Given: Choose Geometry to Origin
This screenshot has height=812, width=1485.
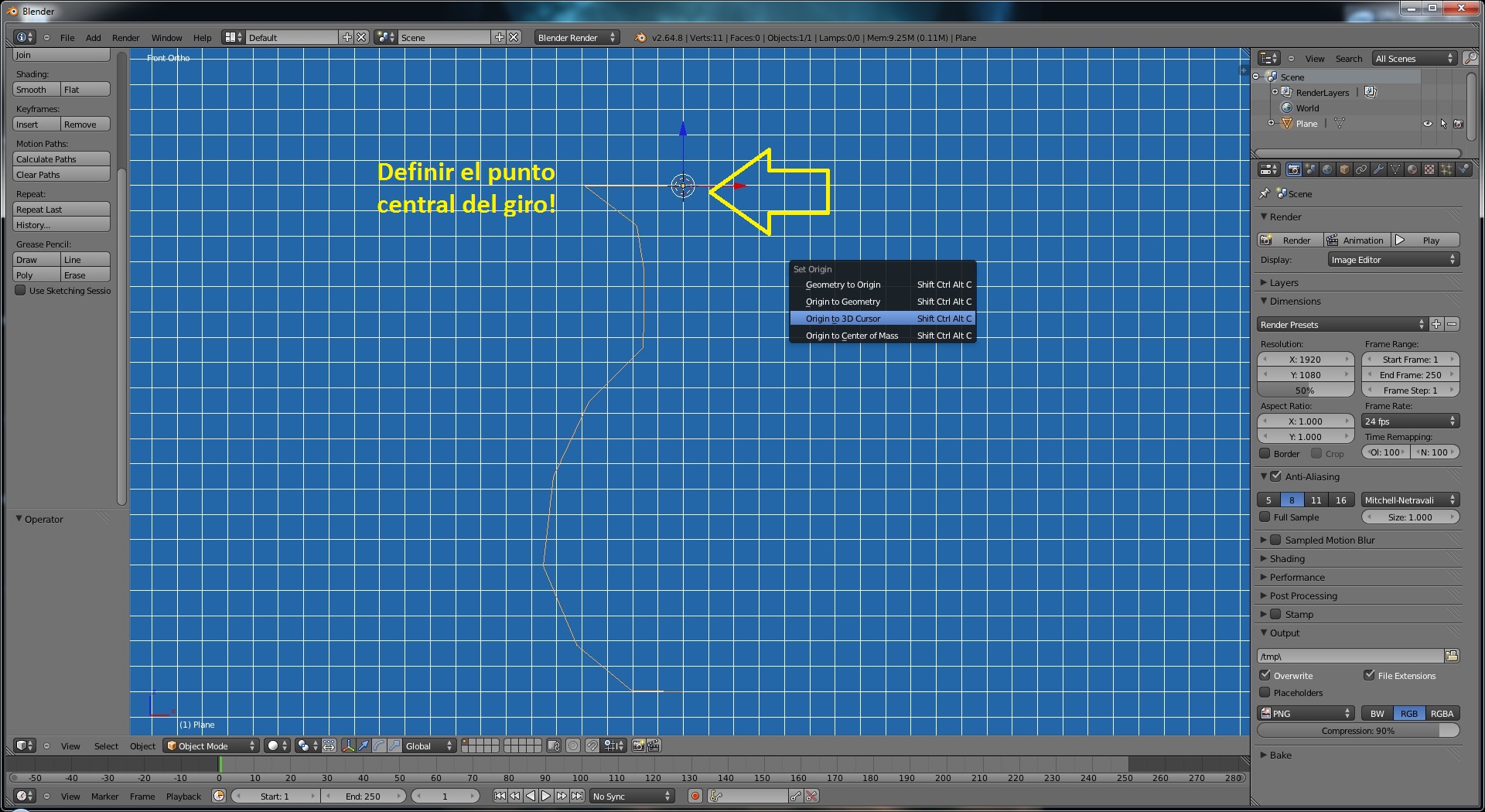Looking at the screenshot, I should tap(882, 285).
